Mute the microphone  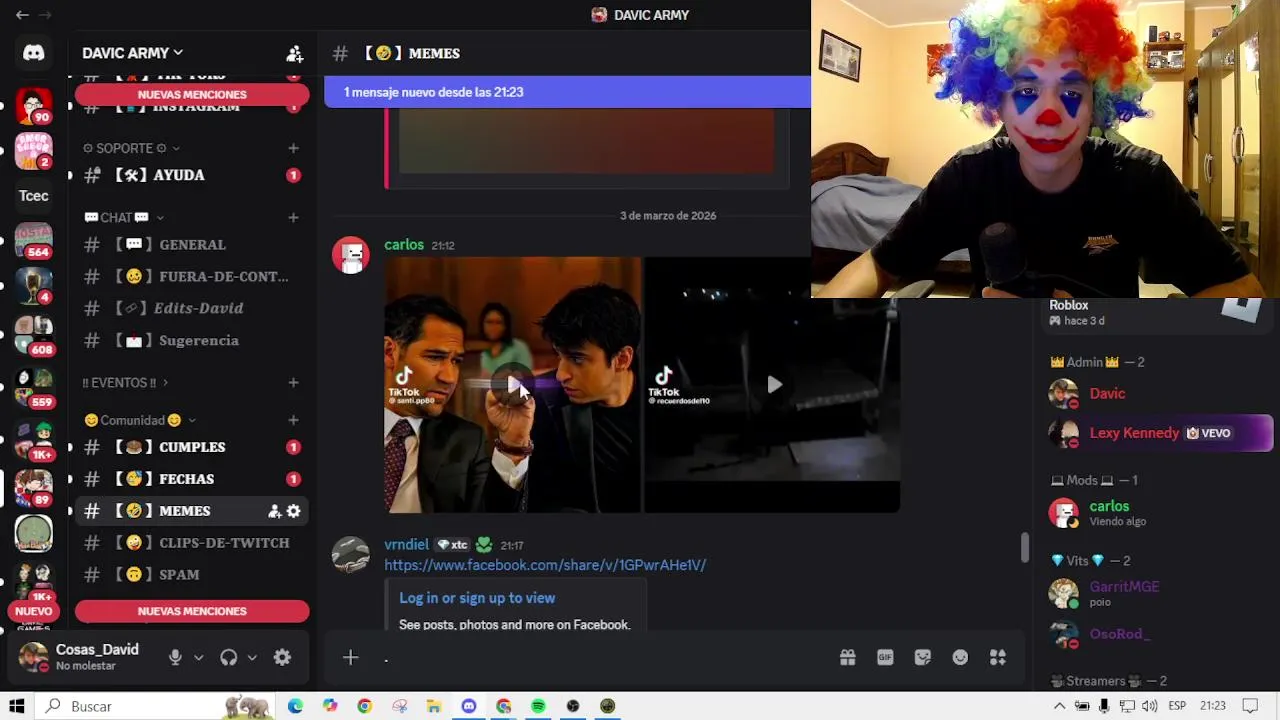tap(175, 657)
